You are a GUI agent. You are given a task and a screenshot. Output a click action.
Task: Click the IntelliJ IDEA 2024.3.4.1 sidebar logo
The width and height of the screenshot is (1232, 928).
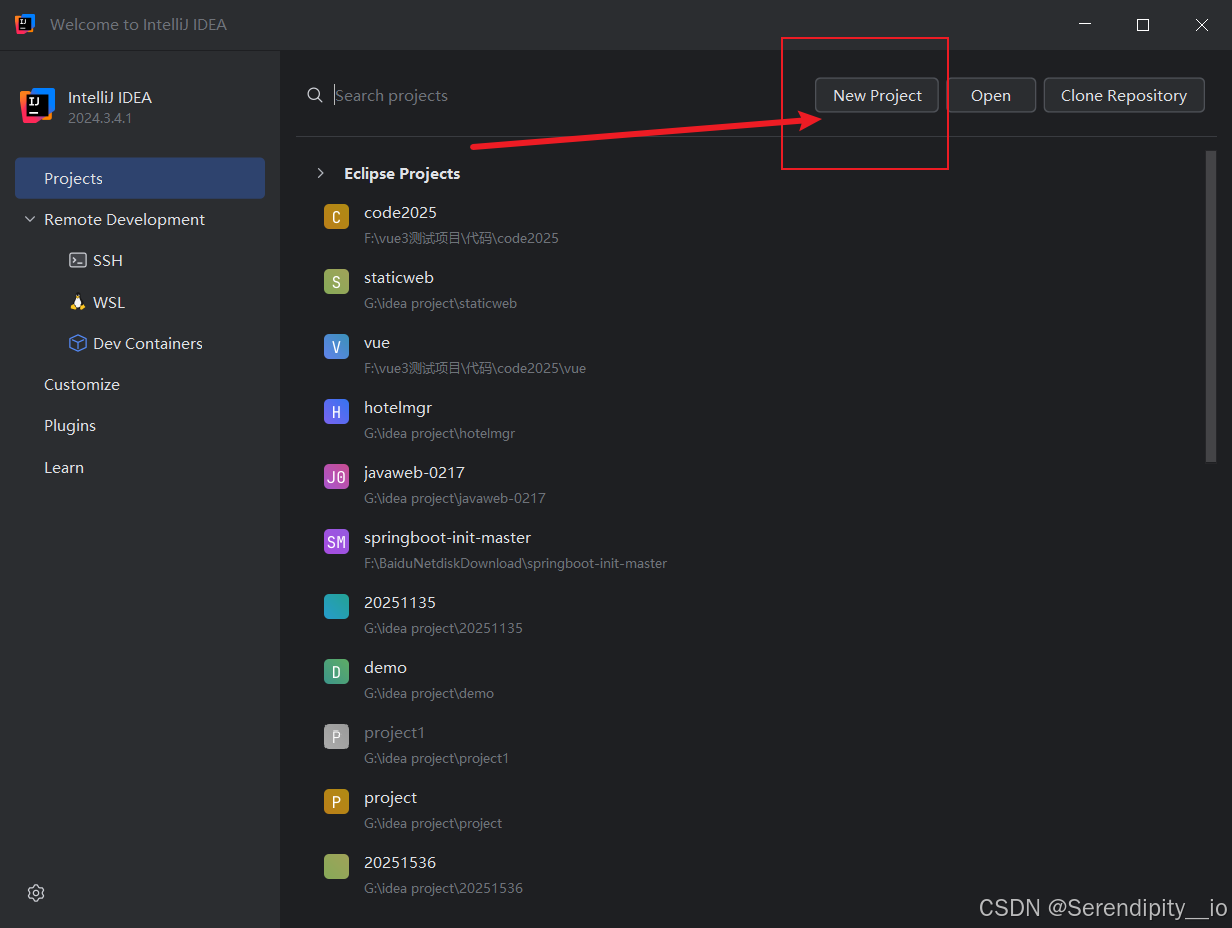37,106
